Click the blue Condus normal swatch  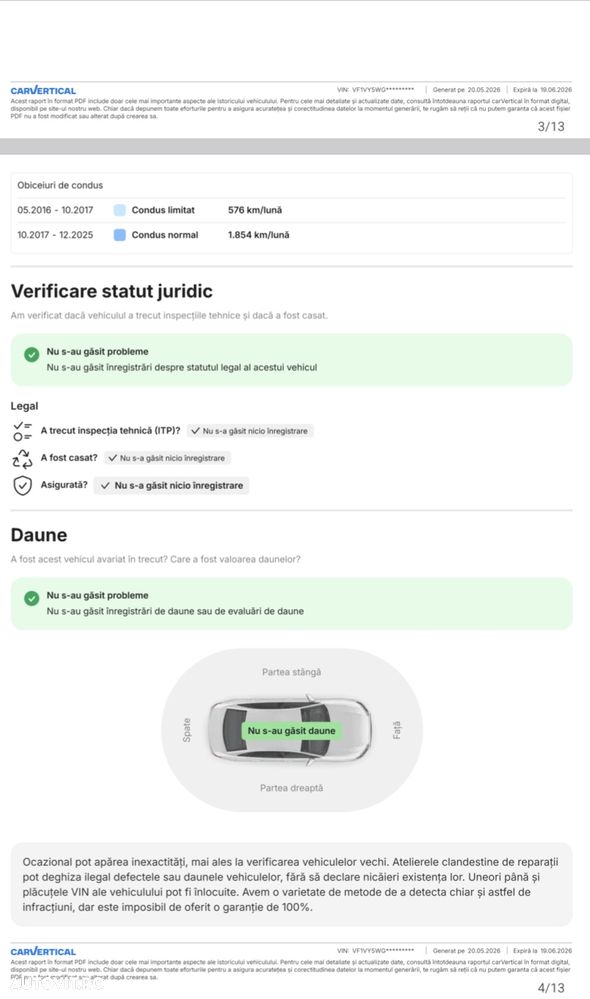coord(119,235)
